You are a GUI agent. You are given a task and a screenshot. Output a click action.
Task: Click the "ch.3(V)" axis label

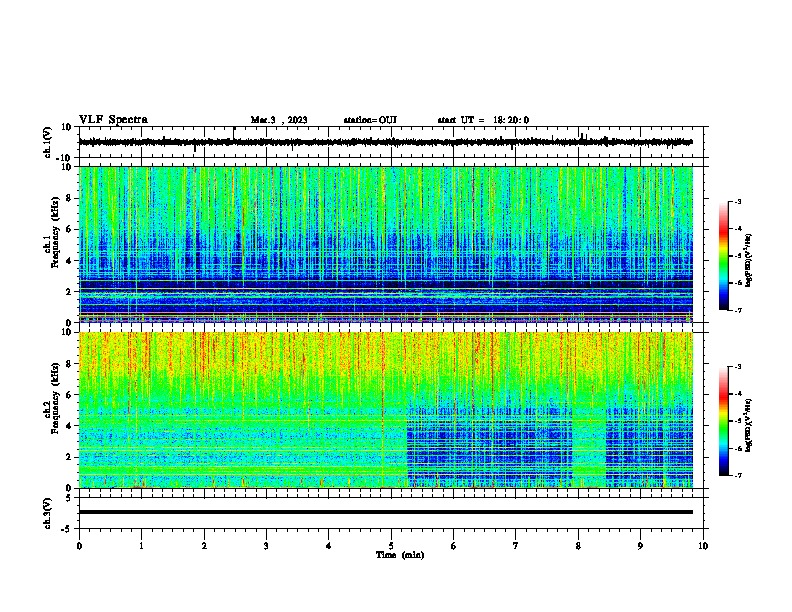[48, 514]
